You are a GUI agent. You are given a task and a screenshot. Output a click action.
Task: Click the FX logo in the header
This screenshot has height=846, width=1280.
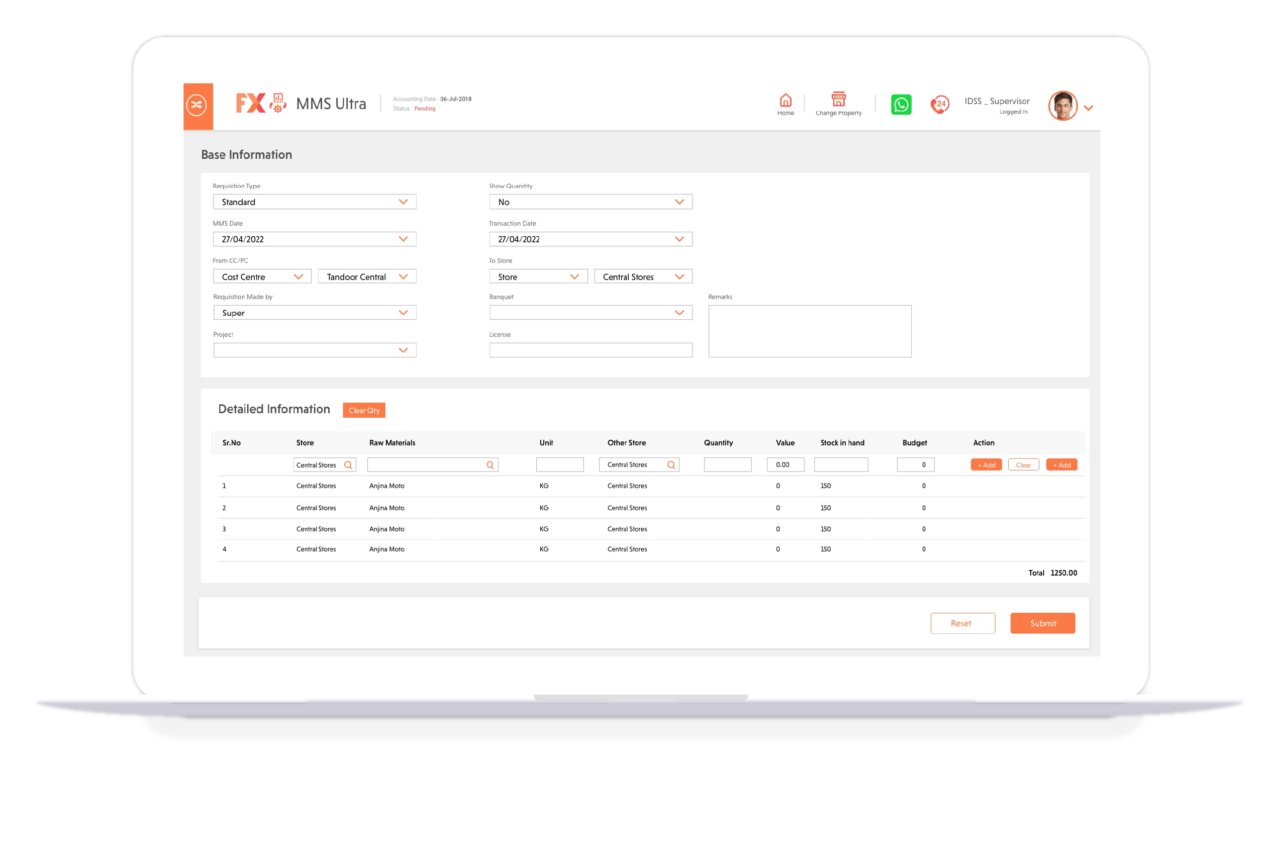(249, 102)
